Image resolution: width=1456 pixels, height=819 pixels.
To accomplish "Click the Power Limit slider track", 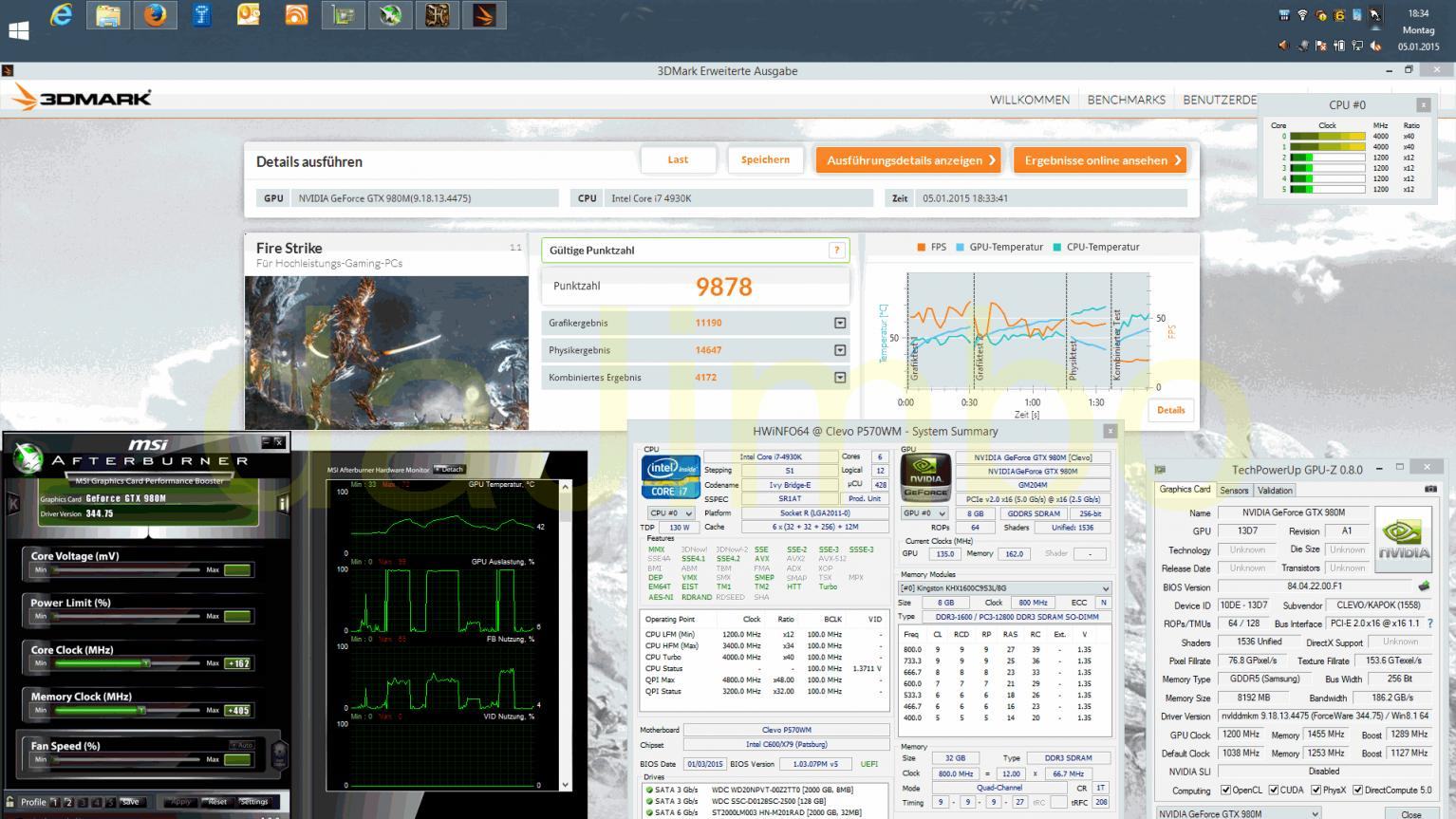I will click(126, 616).
